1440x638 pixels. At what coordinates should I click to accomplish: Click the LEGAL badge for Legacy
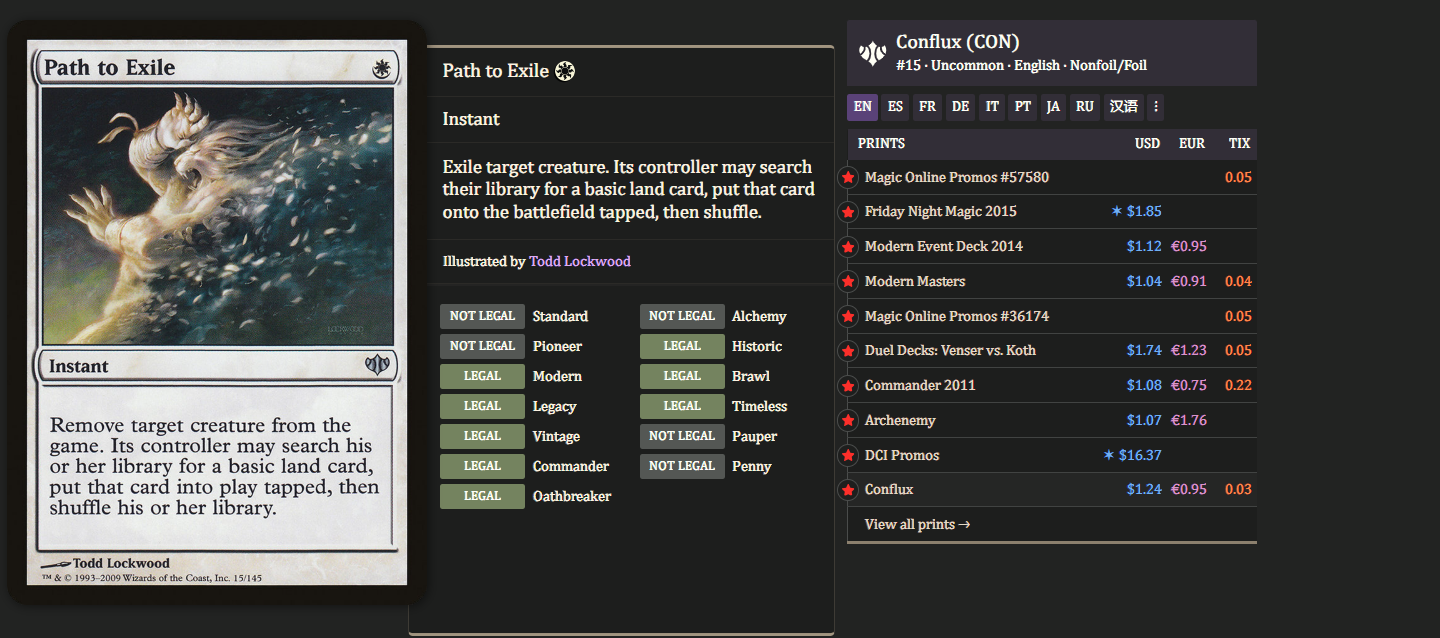[482, 407]
